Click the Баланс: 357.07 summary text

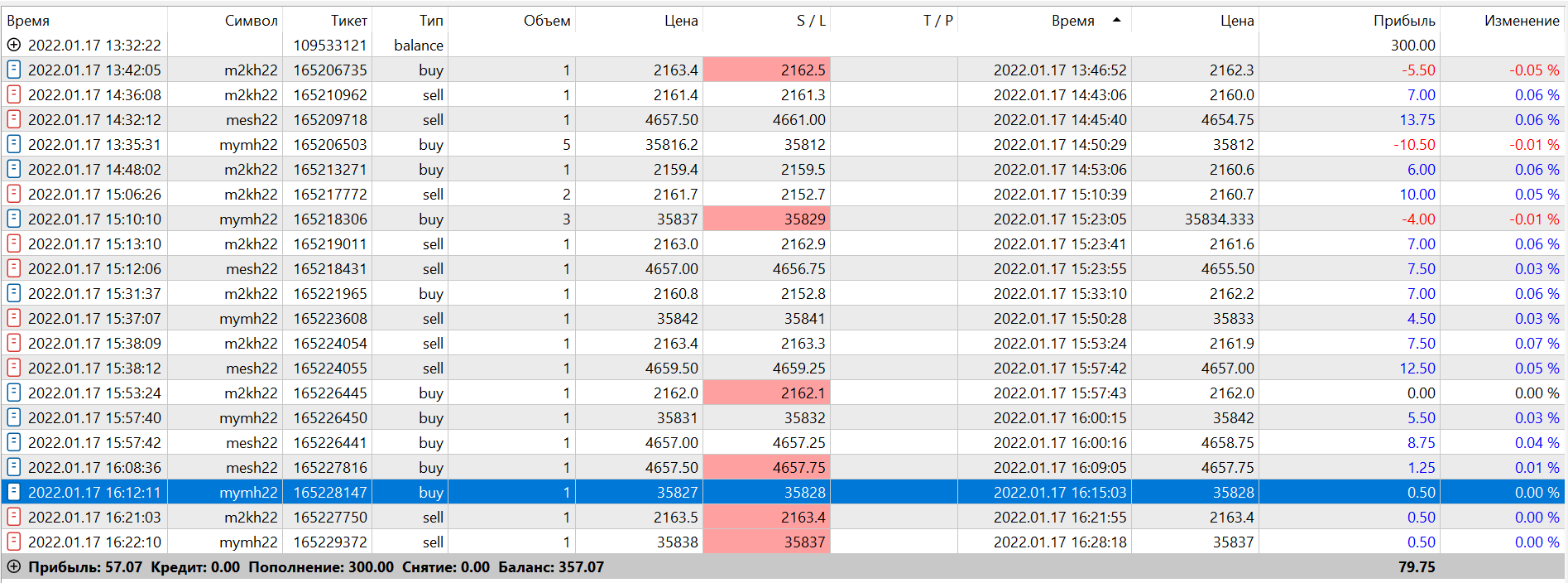[x=551, y=567]
